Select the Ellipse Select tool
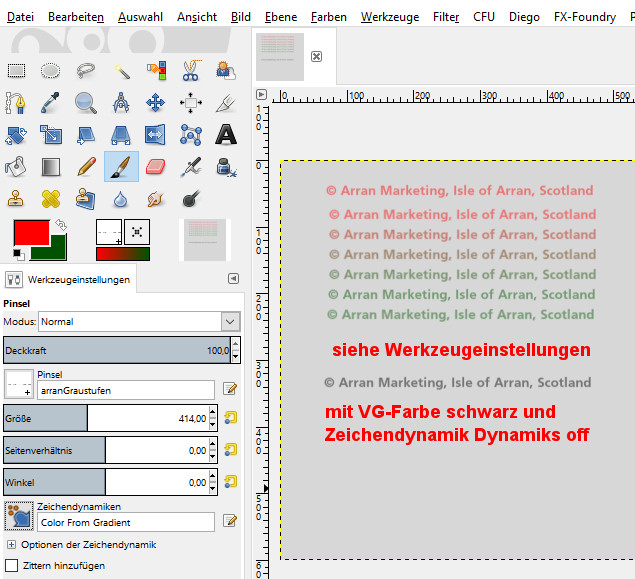The image size is (635, 579). click(x=51, y=70)
